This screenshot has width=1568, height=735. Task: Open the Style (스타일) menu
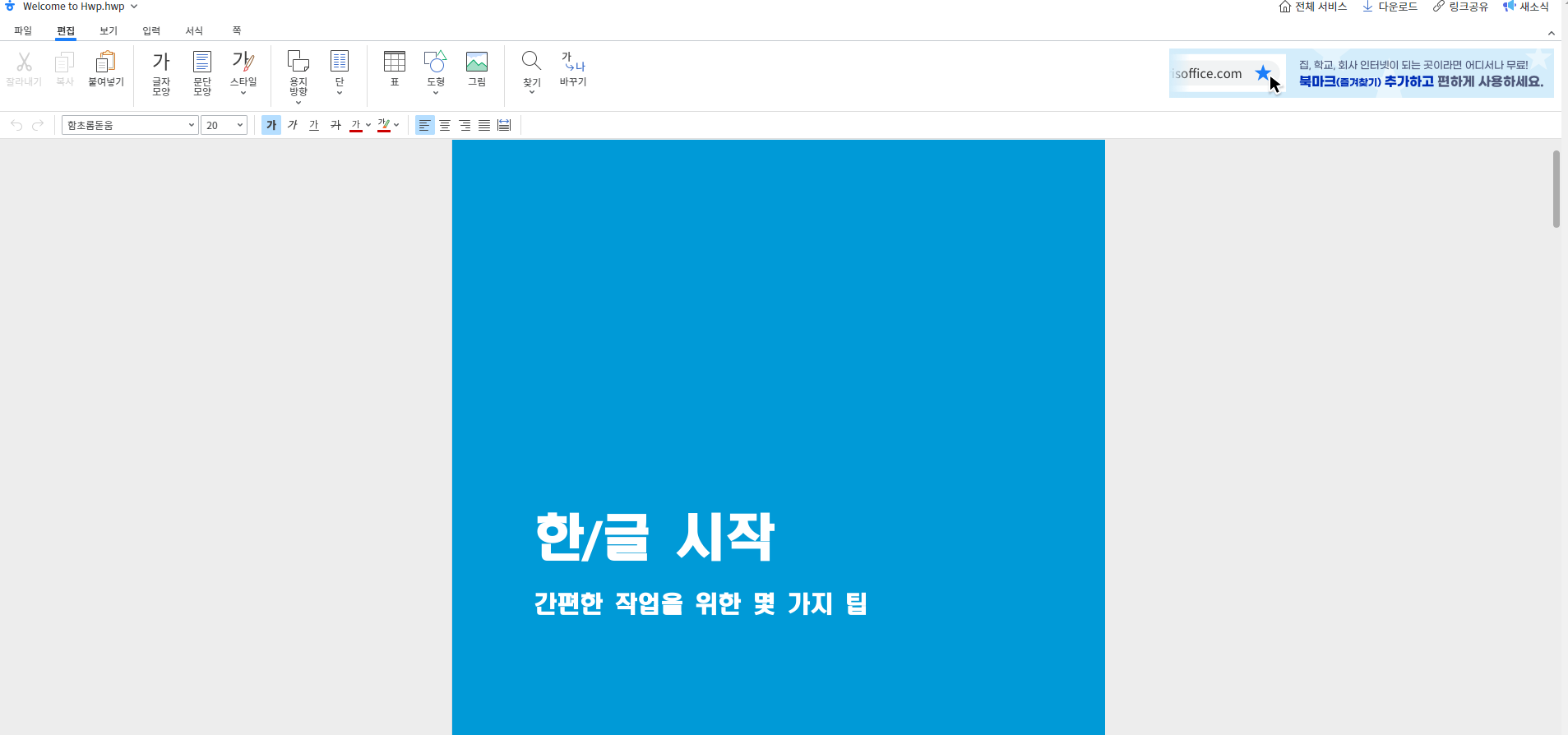coord(243,72)
